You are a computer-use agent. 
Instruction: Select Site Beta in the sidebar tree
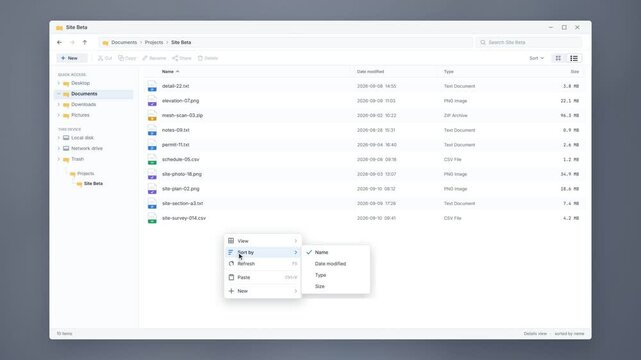click(93, 184)
